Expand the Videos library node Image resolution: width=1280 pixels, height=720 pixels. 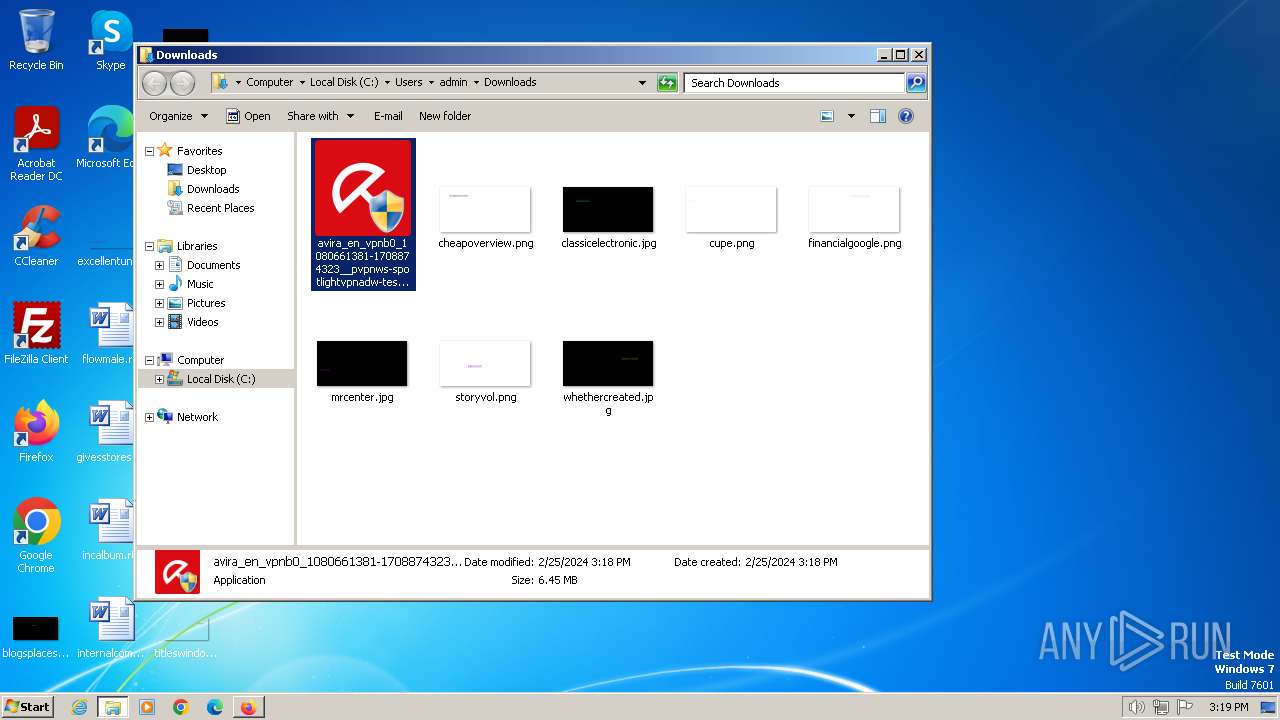tap(159, 322)
